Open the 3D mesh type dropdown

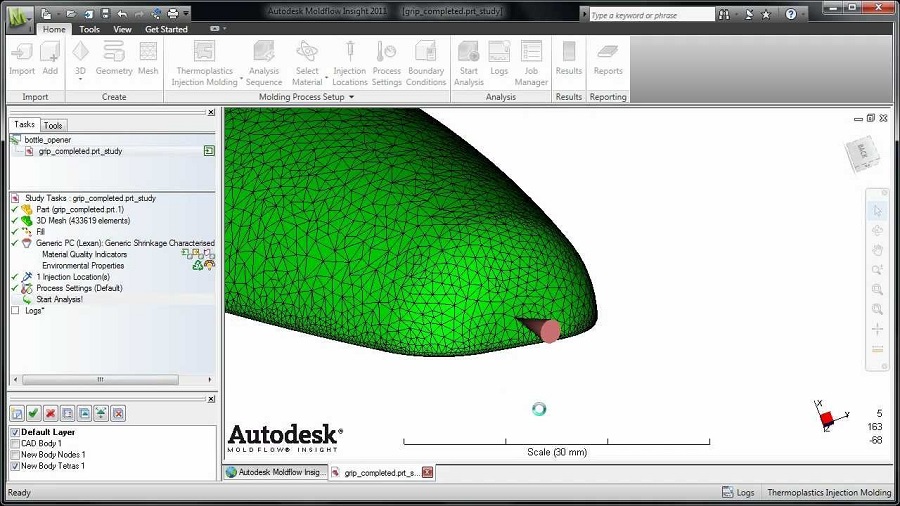coord(80,80)
